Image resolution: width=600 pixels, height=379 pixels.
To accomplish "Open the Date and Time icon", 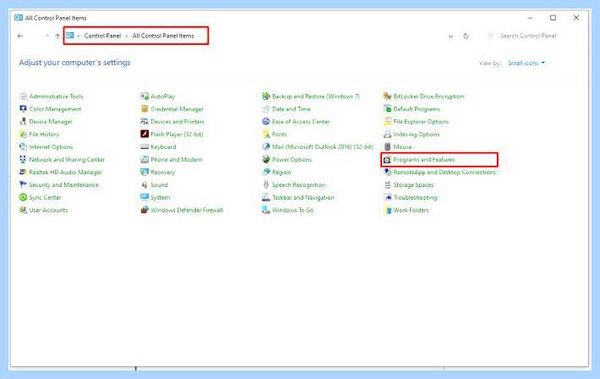I will tap(266, 109).
